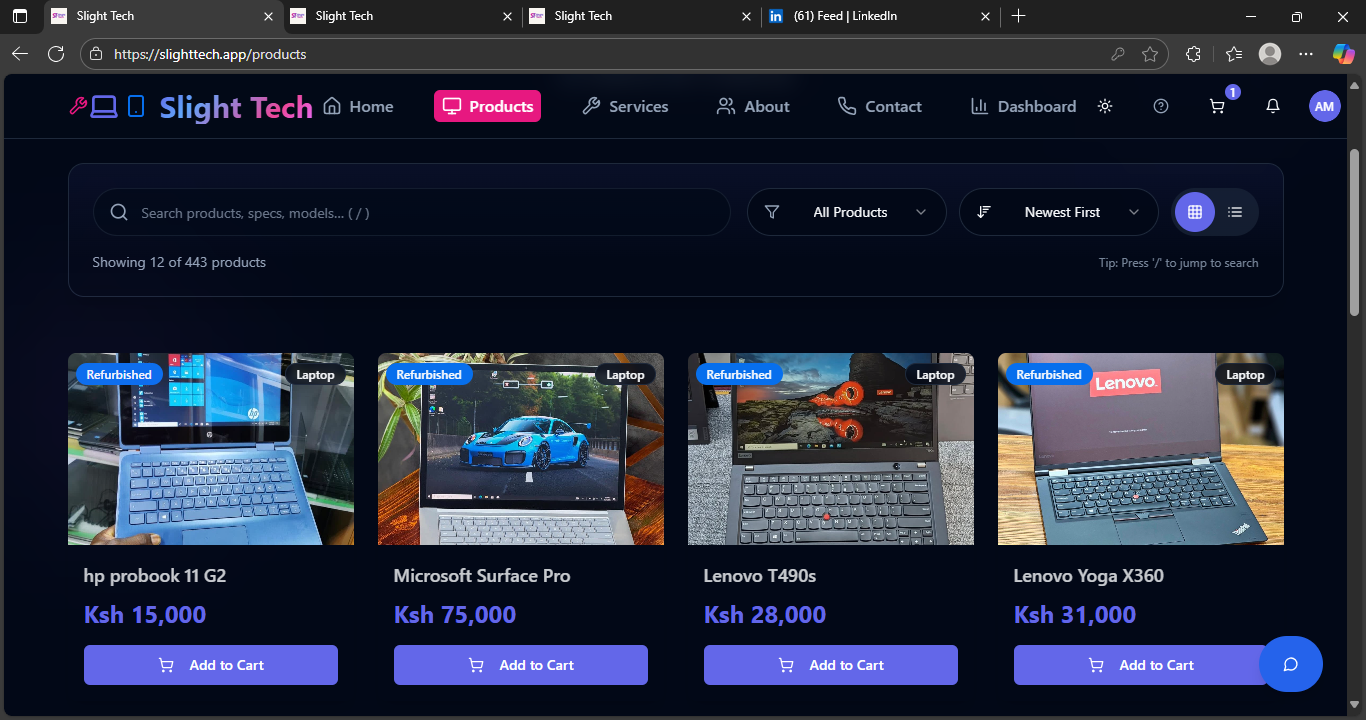Click the browser favorites star icon
This screenshot has width=1366, height=720.
pos(1150,54)
